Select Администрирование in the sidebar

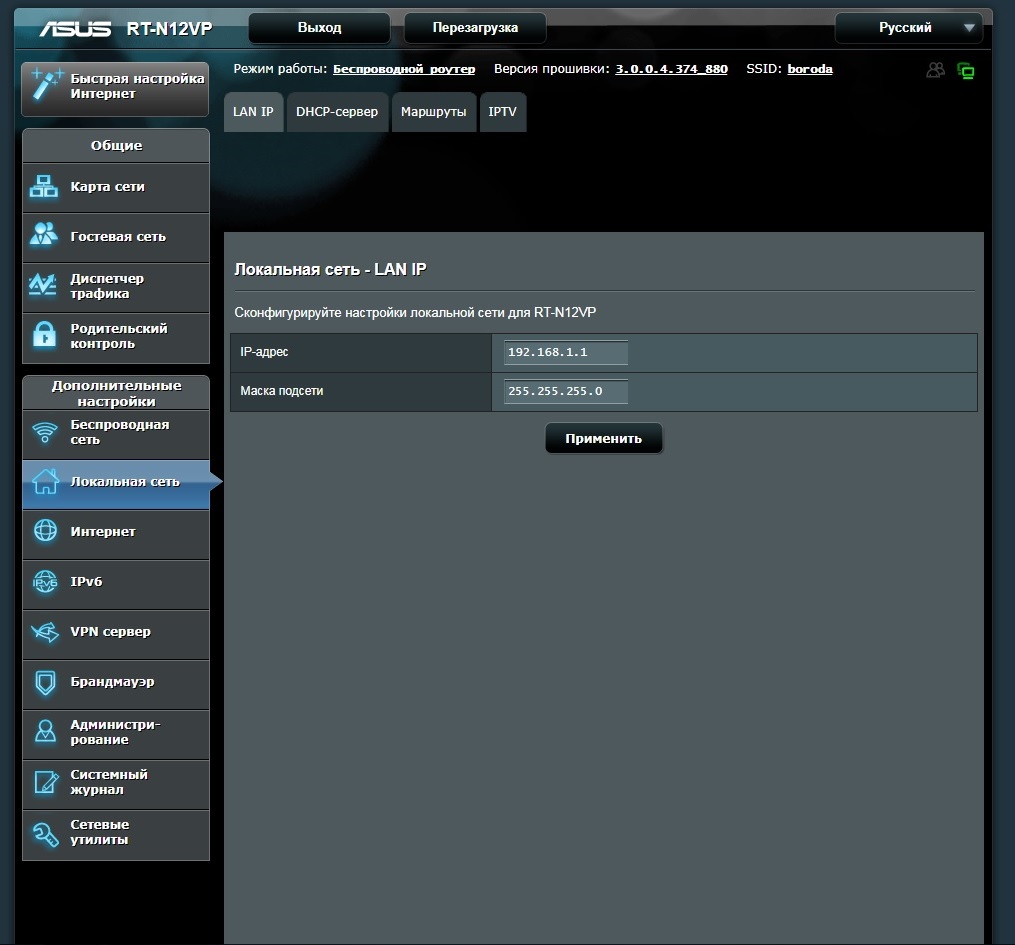tap(116, 734)
